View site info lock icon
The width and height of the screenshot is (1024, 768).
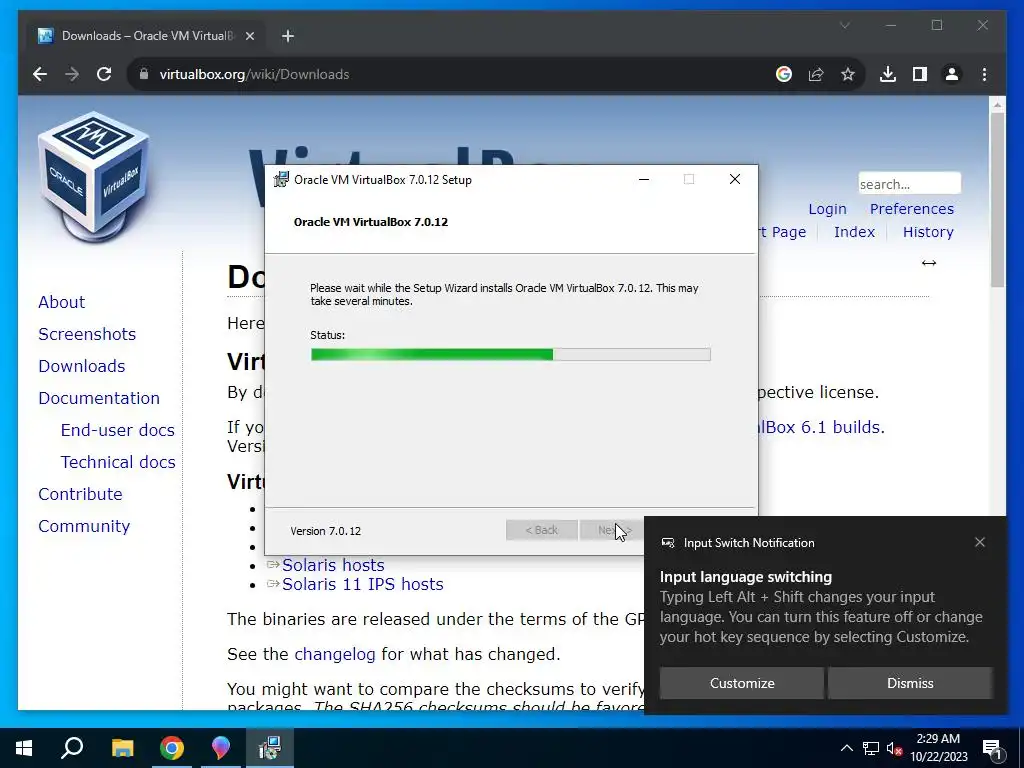[x=144, y=74]
